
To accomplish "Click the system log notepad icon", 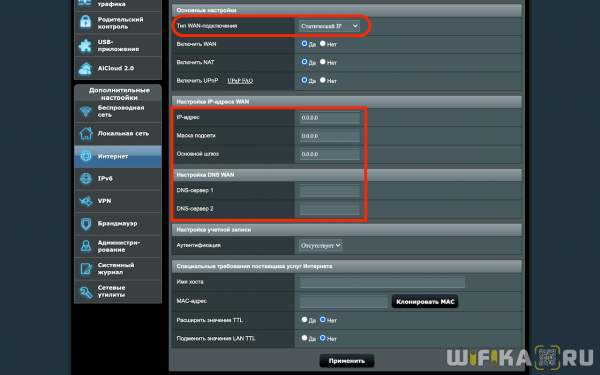I will pyautogui.click(x=86, y=269).
